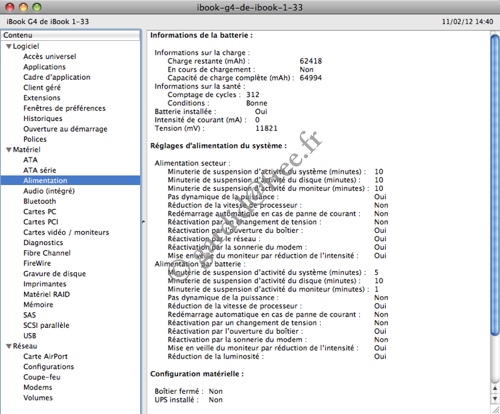The height and width of the screenshot is (414, 500).
Task: Click the Conditions value Bonne
Action: (257, 103)
